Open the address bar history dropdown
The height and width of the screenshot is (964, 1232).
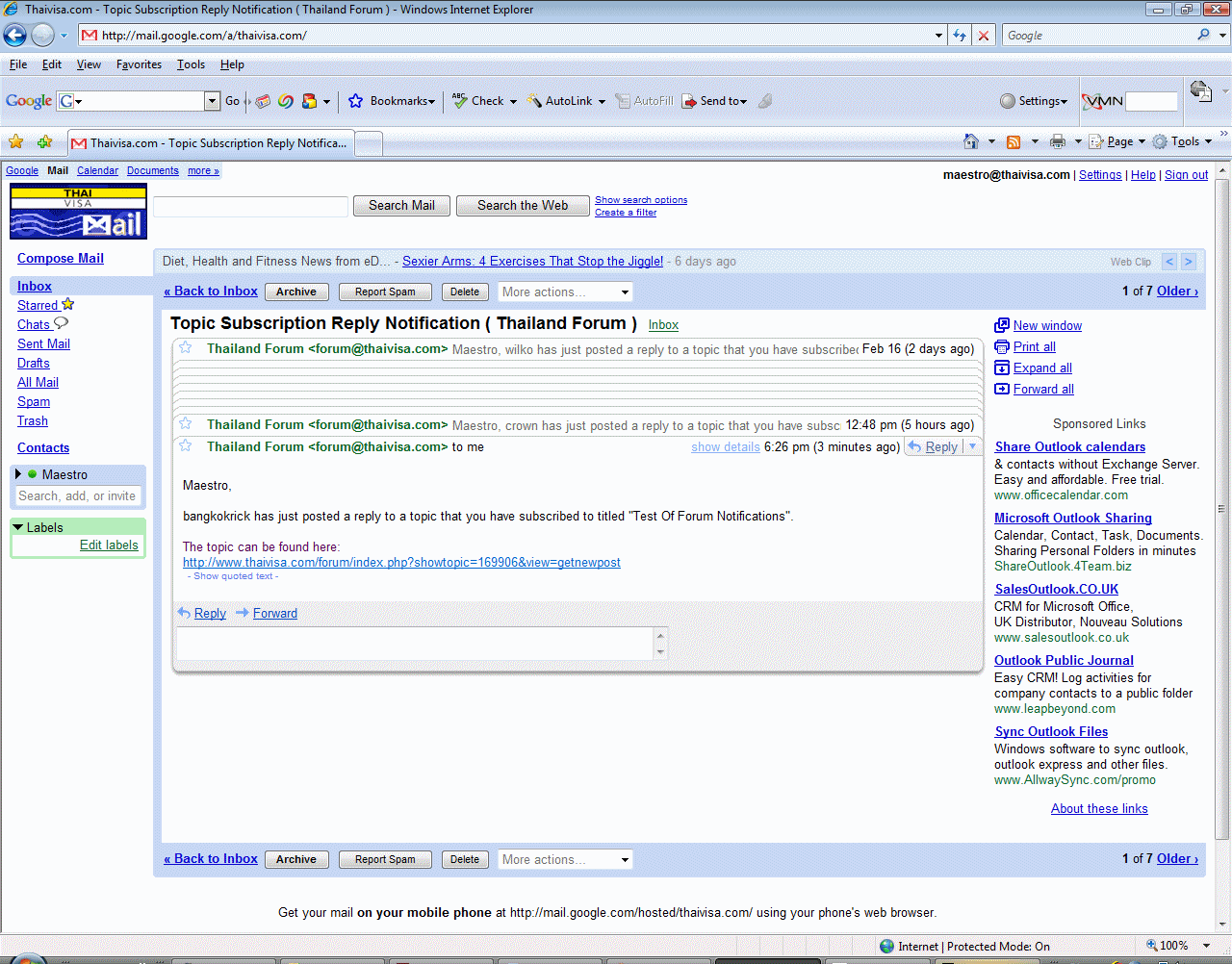tap(938, 36)
